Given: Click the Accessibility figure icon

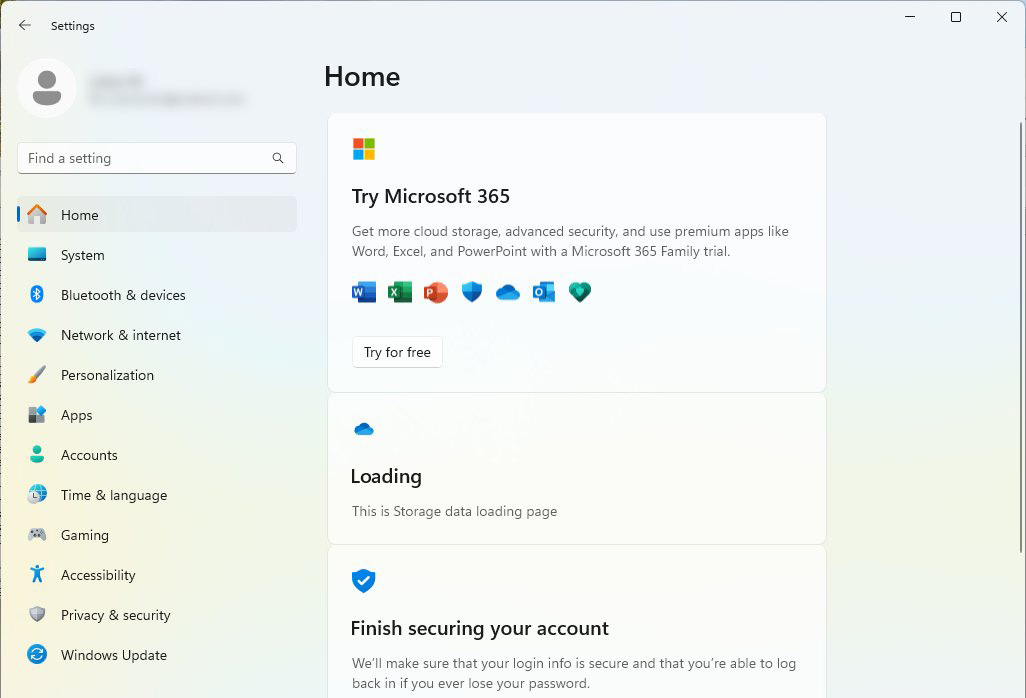Looking at the screenshot, I should (37, 574).
